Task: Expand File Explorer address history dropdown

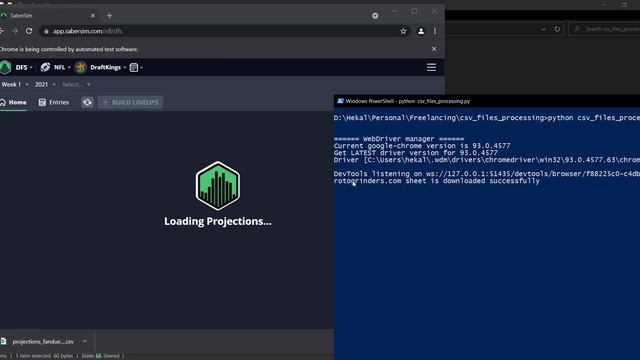Action: tap(543, 29)
